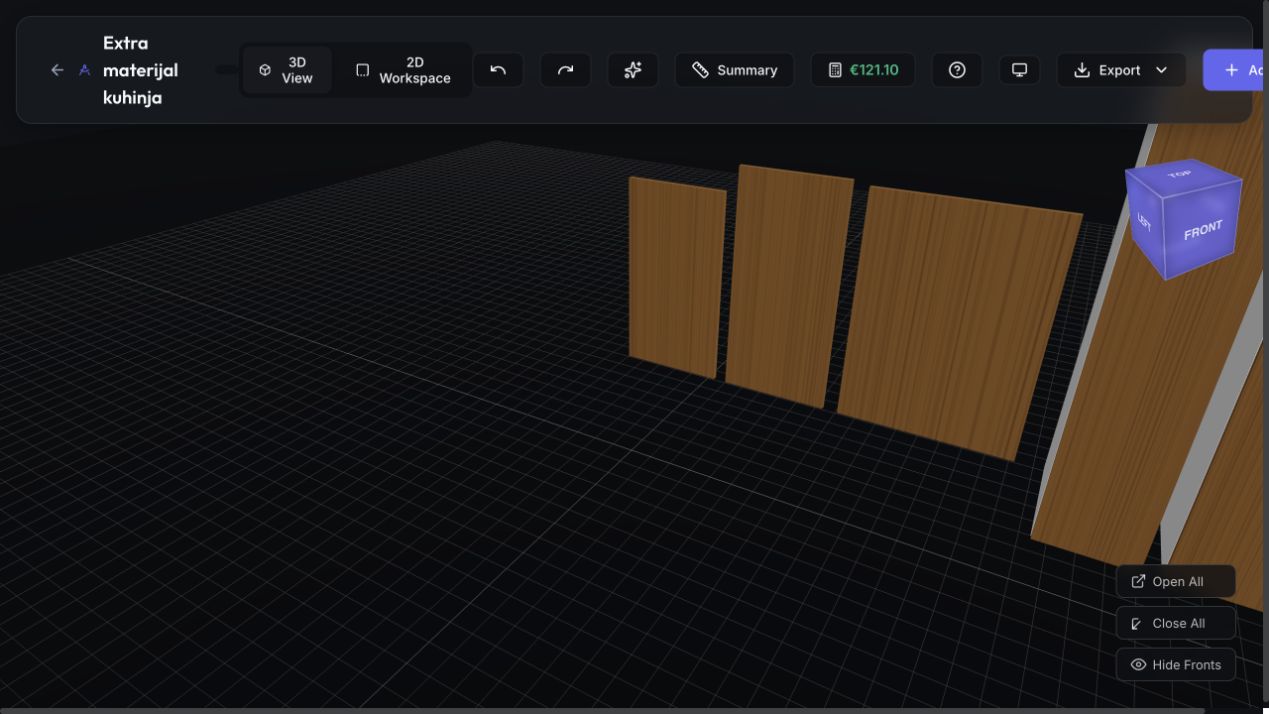Open the Summary panel
Image resolution: width=1269 pixels, height=714 pixels.
735,70
